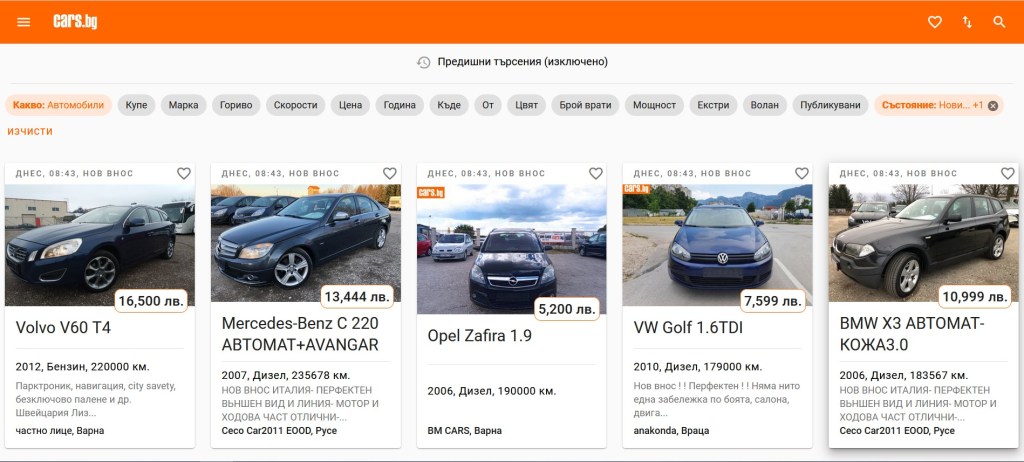Click the 7,599 лв. price badge
1024x462 pixels.
click(773, 301)
